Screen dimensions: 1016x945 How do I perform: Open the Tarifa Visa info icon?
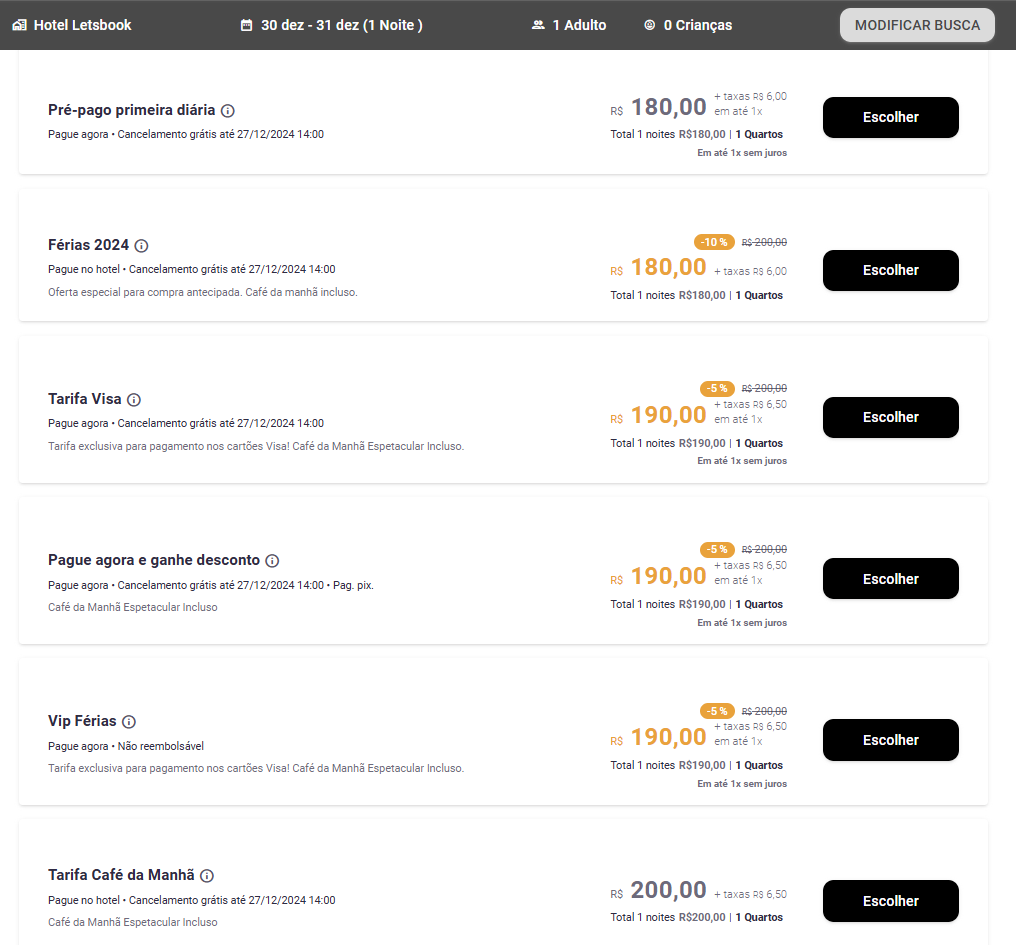point(133,400)
